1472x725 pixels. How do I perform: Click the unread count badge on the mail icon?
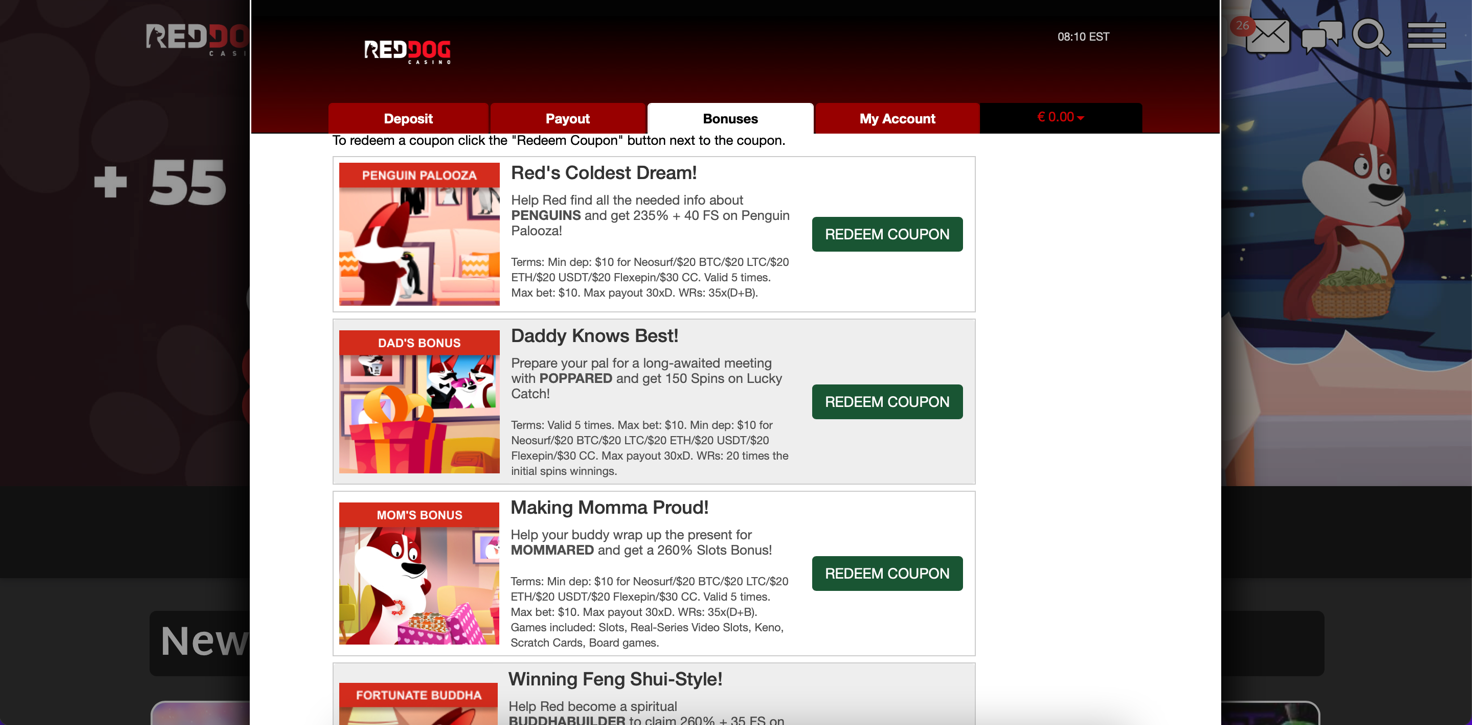coord(1242,26)
